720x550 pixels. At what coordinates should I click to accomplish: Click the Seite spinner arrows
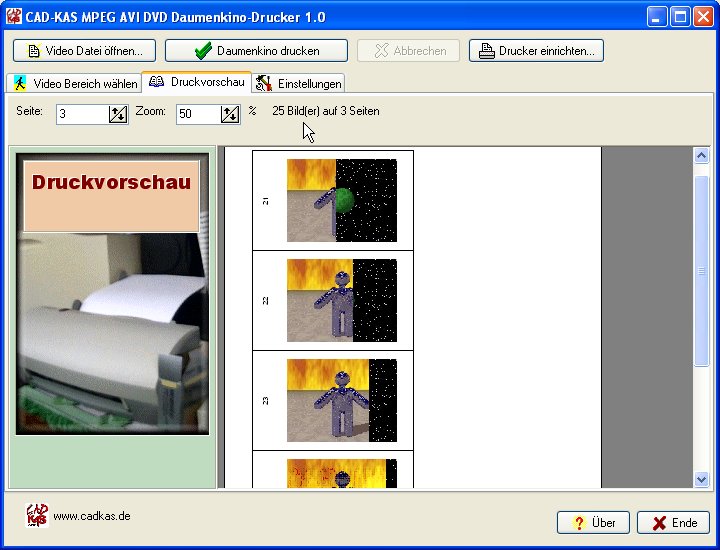[x=118, y=114]
